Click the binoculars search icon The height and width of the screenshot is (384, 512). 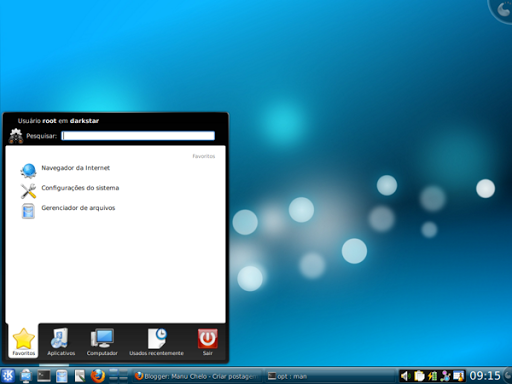[16, 136]
